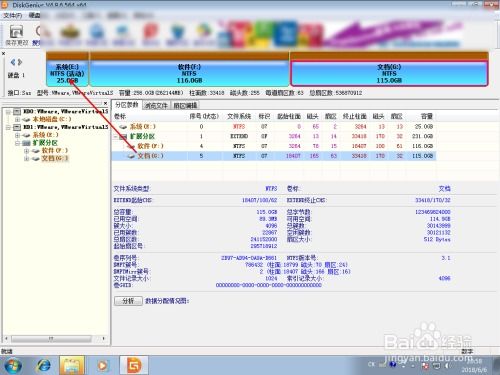The height and width of the screenshot is (375, 500).
Task: Go to the next disk arrow
Action: point(20,62)
